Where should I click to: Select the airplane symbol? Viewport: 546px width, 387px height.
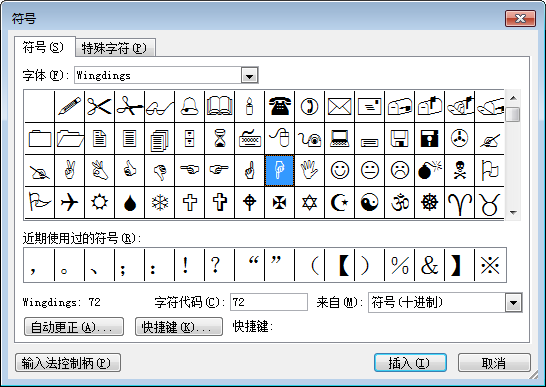pos(70,202)
